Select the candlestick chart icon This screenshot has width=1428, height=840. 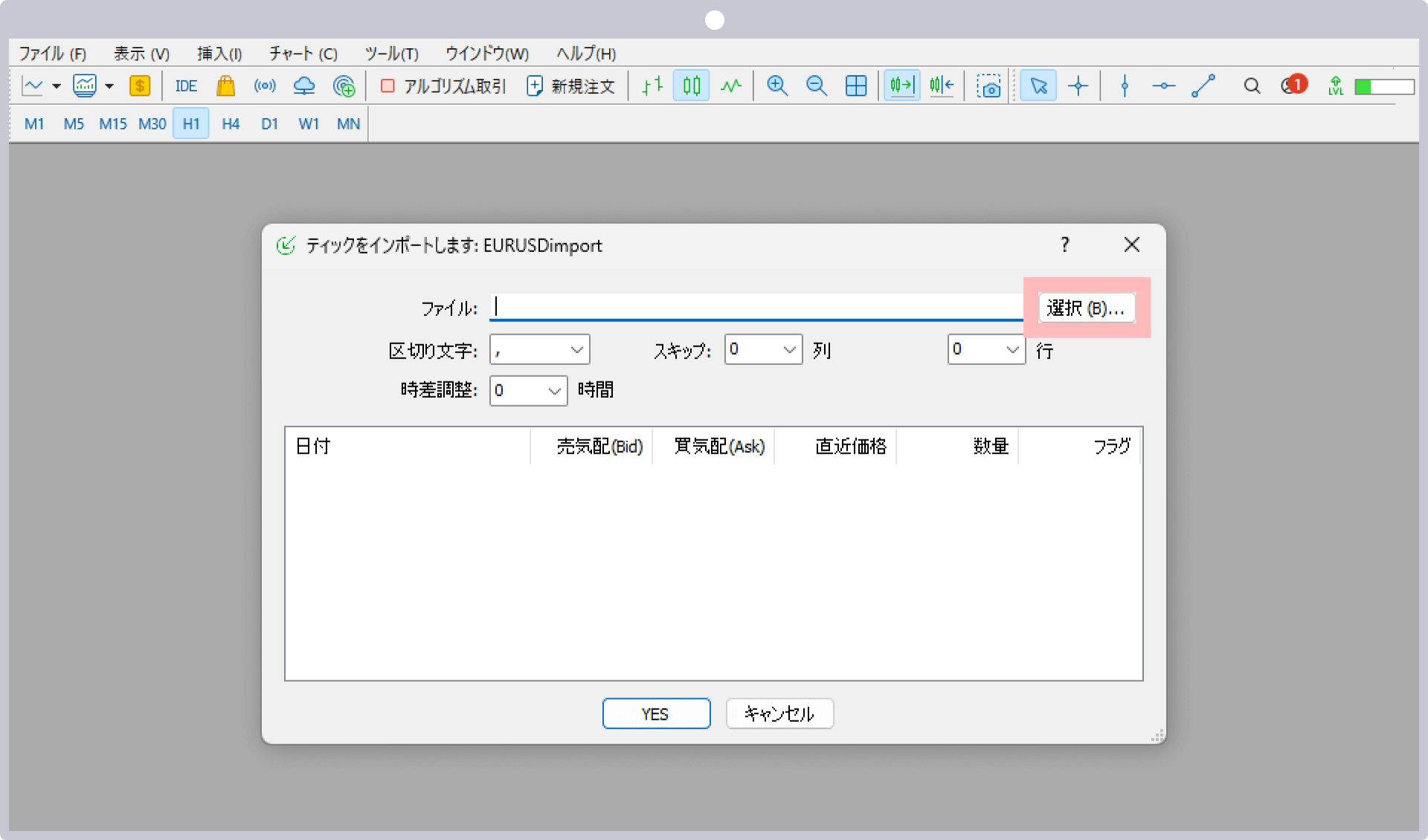tap(692, 86)
